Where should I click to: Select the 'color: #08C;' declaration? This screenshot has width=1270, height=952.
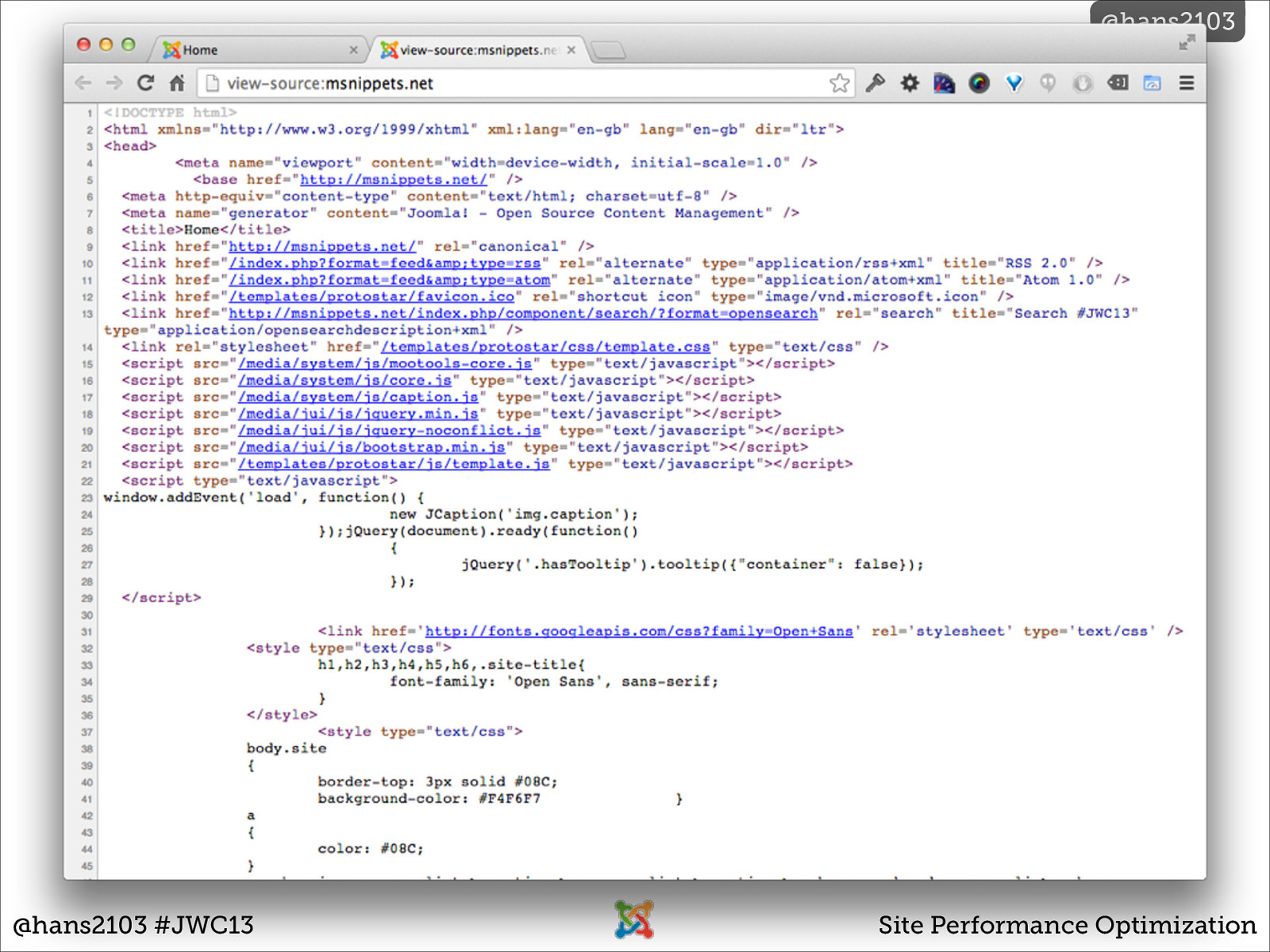pyautogui.click(x=371, y=849)
